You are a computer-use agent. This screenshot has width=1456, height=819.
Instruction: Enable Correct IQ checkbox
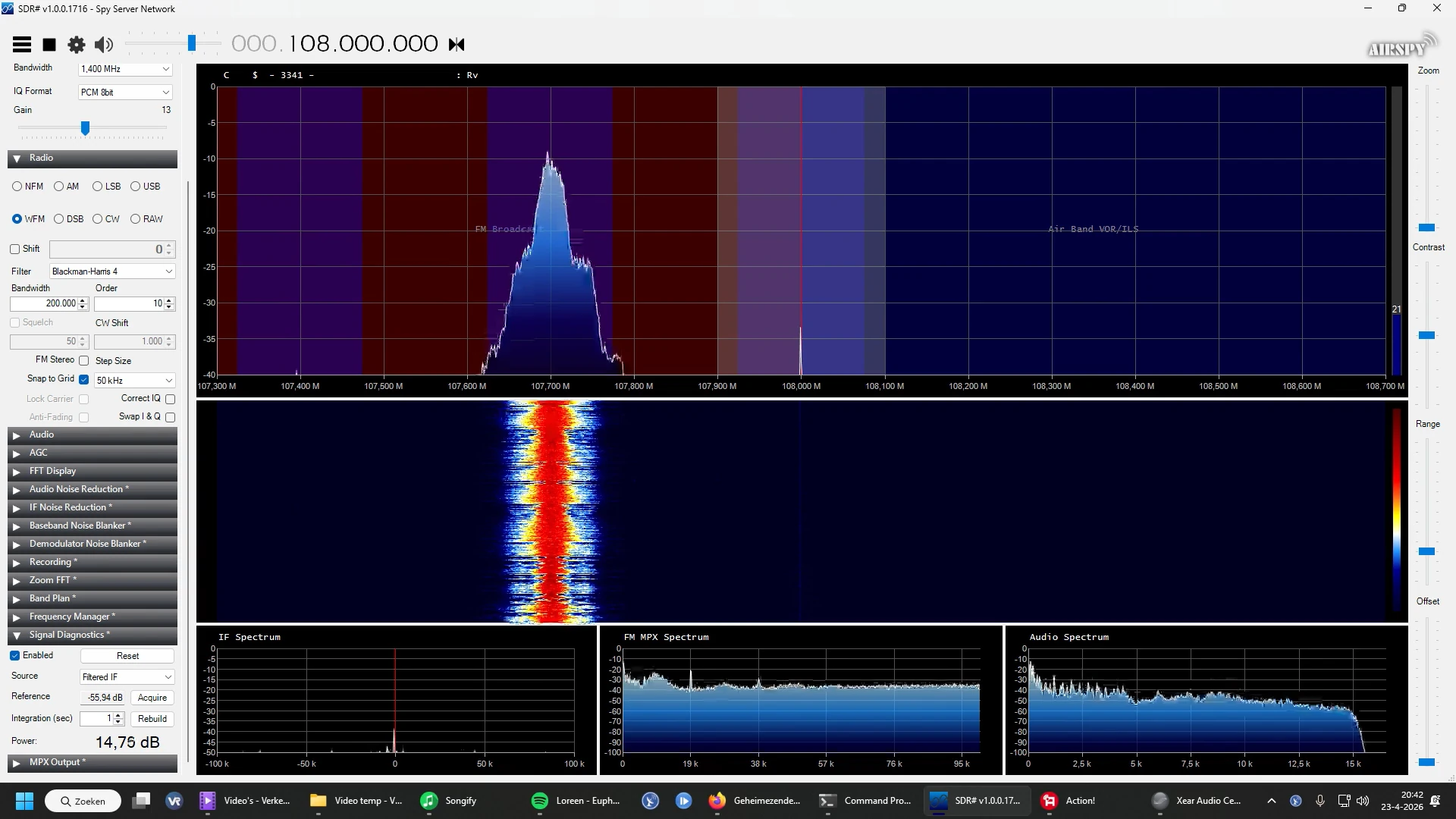point(171,399)
